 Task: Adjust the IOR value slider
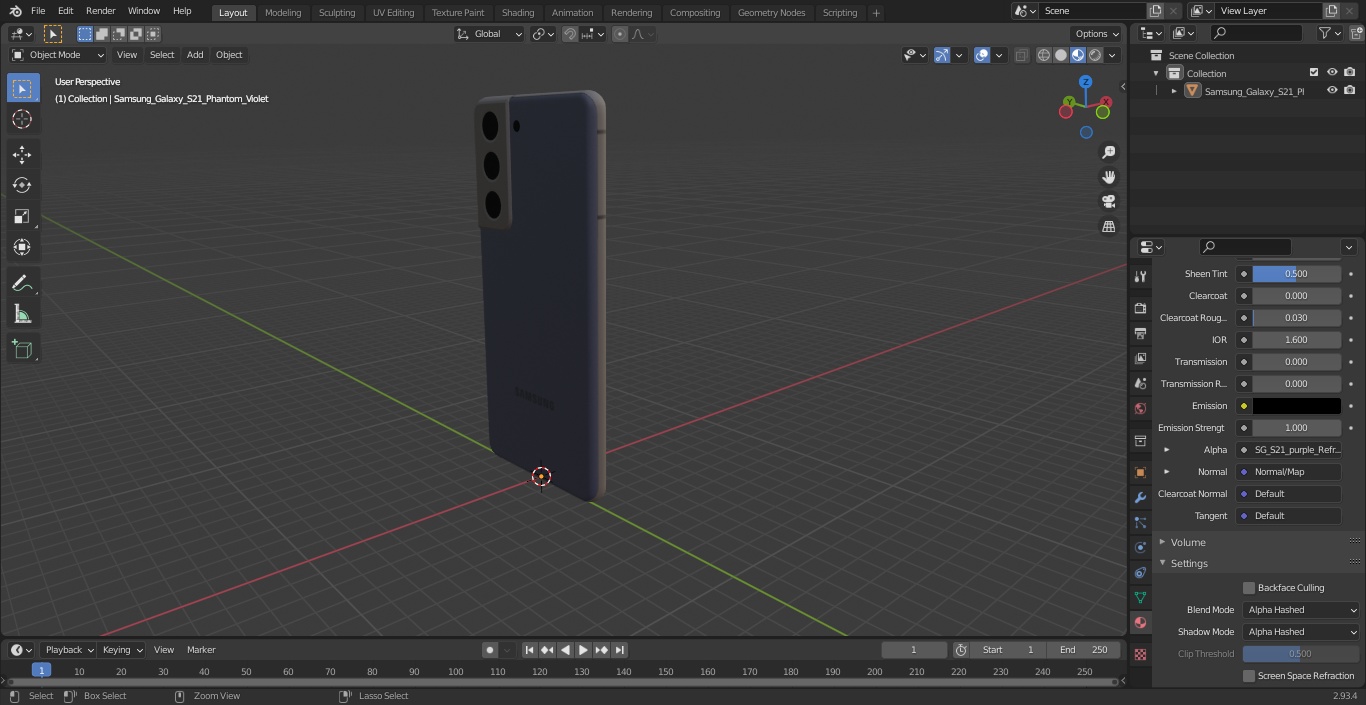1296,340
